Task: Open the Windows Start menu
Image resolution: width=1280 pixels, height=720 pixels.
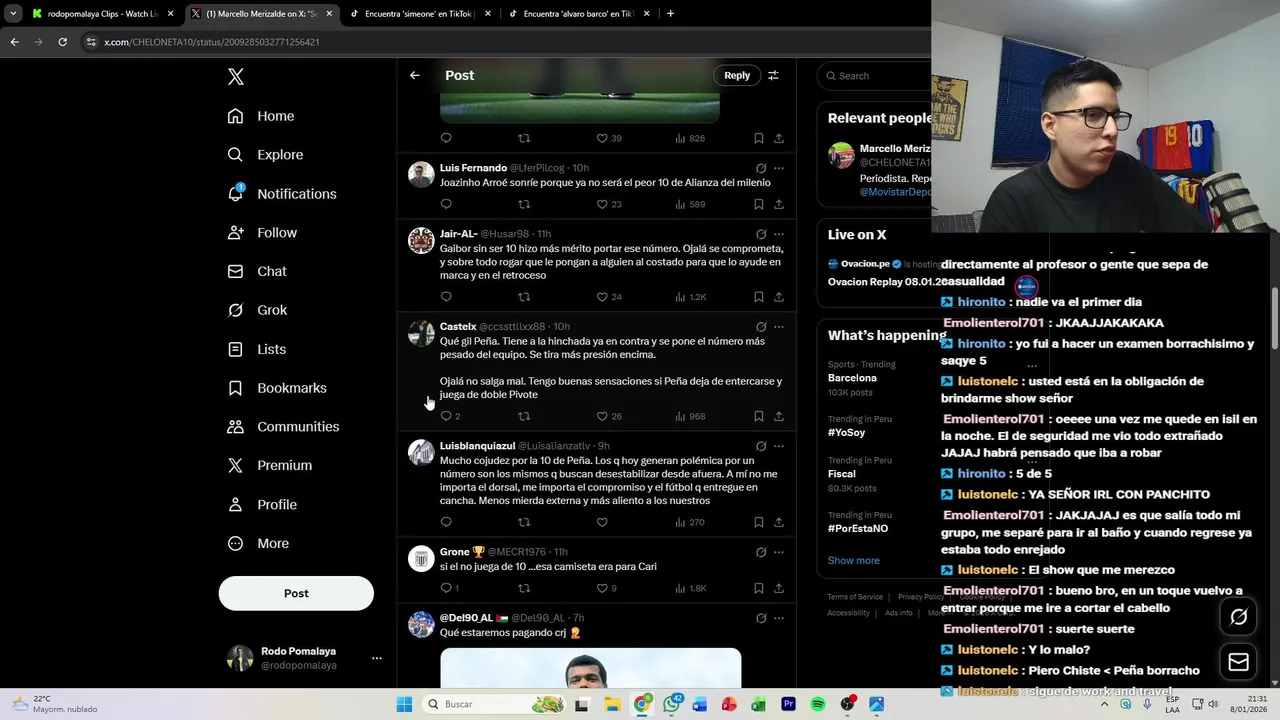Action: (404, 704)
